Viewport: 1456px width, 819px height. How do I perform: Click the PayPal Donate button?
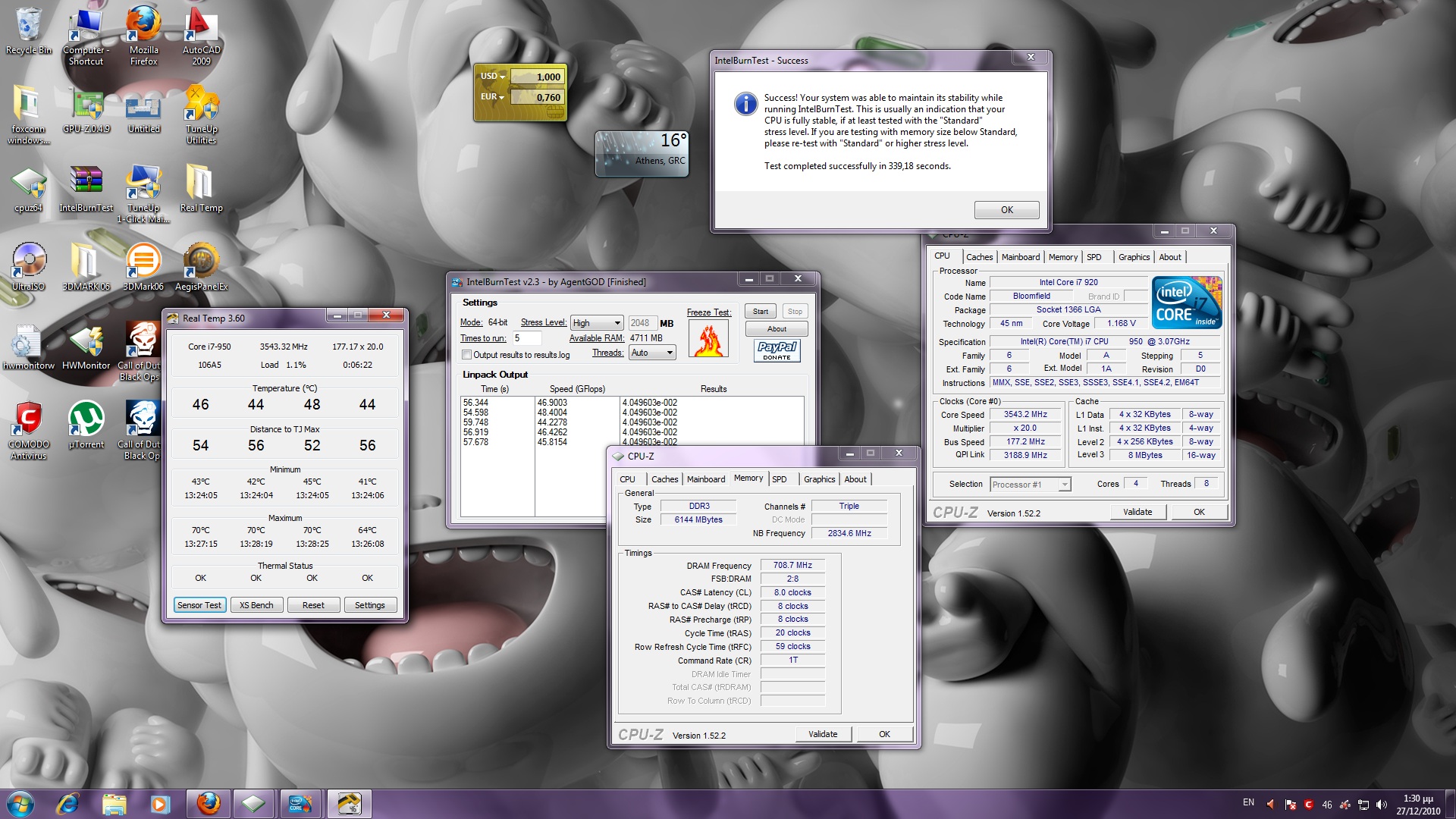click(x=777, y=350)
